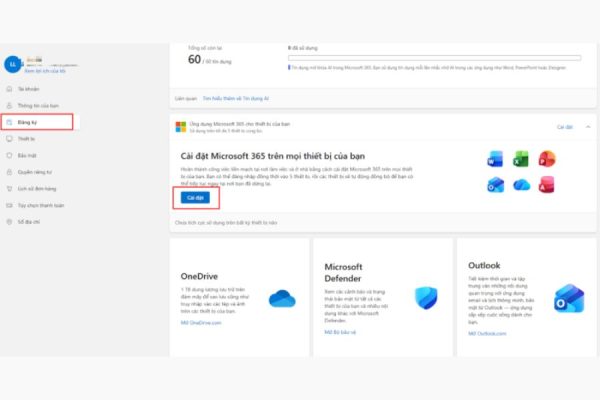Open the Mở OneDrive.com link

point(202,323)
